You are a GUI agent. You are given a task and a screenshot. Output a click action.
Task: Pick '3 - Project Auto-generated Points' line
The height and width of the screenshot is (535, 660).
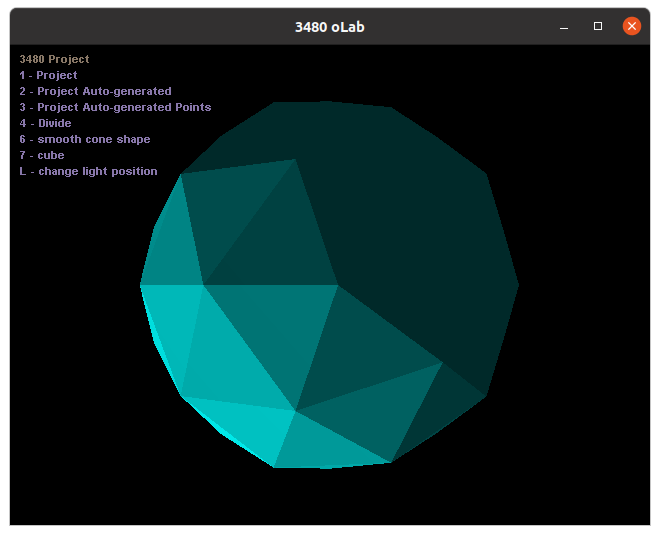[x=115, y=107]
